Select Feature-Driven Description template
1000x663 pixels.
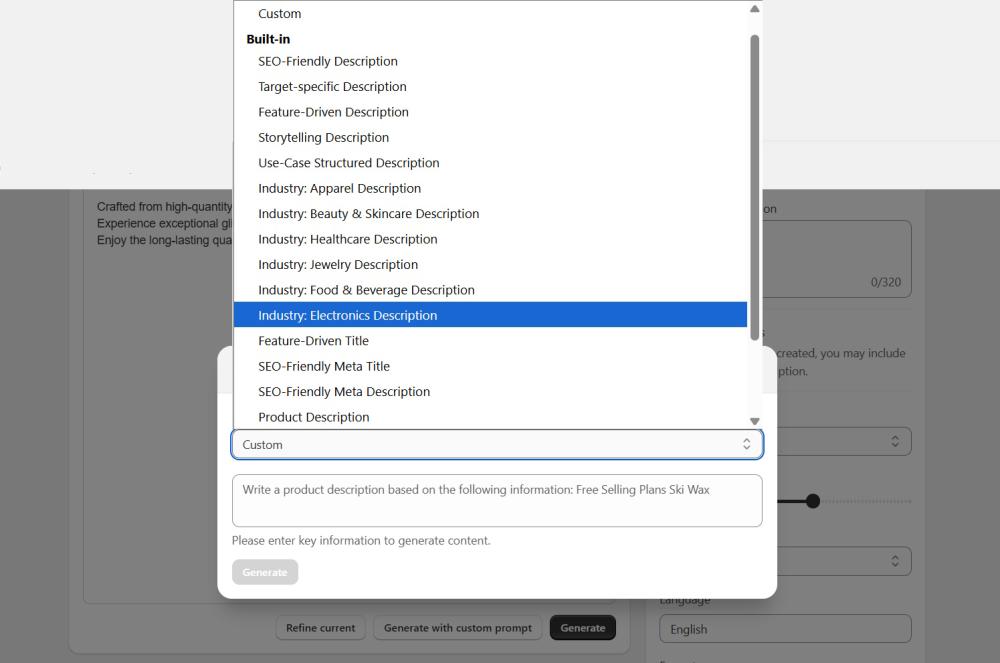[x=333, y=112]
